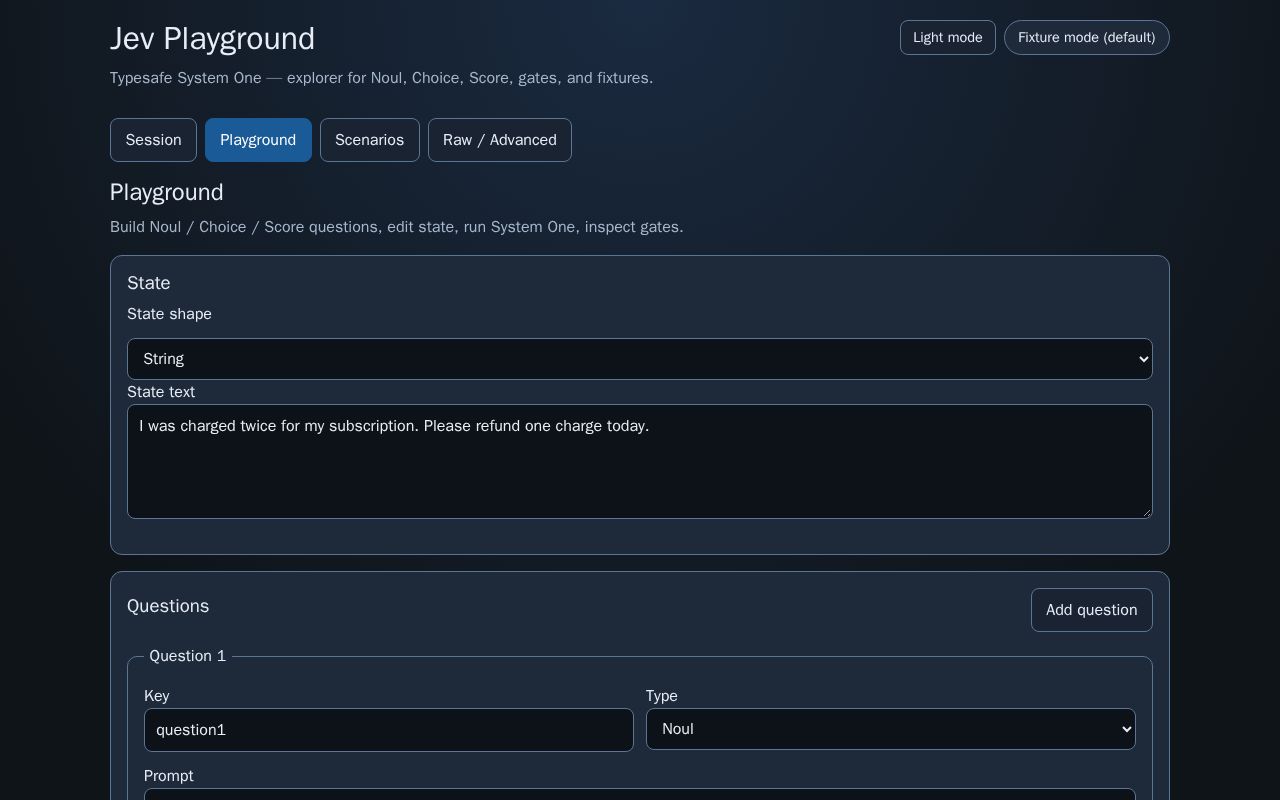Screen dimensions: 1280x800
Task: Open the Raw / Advanced tab
Action: [500, 140]
